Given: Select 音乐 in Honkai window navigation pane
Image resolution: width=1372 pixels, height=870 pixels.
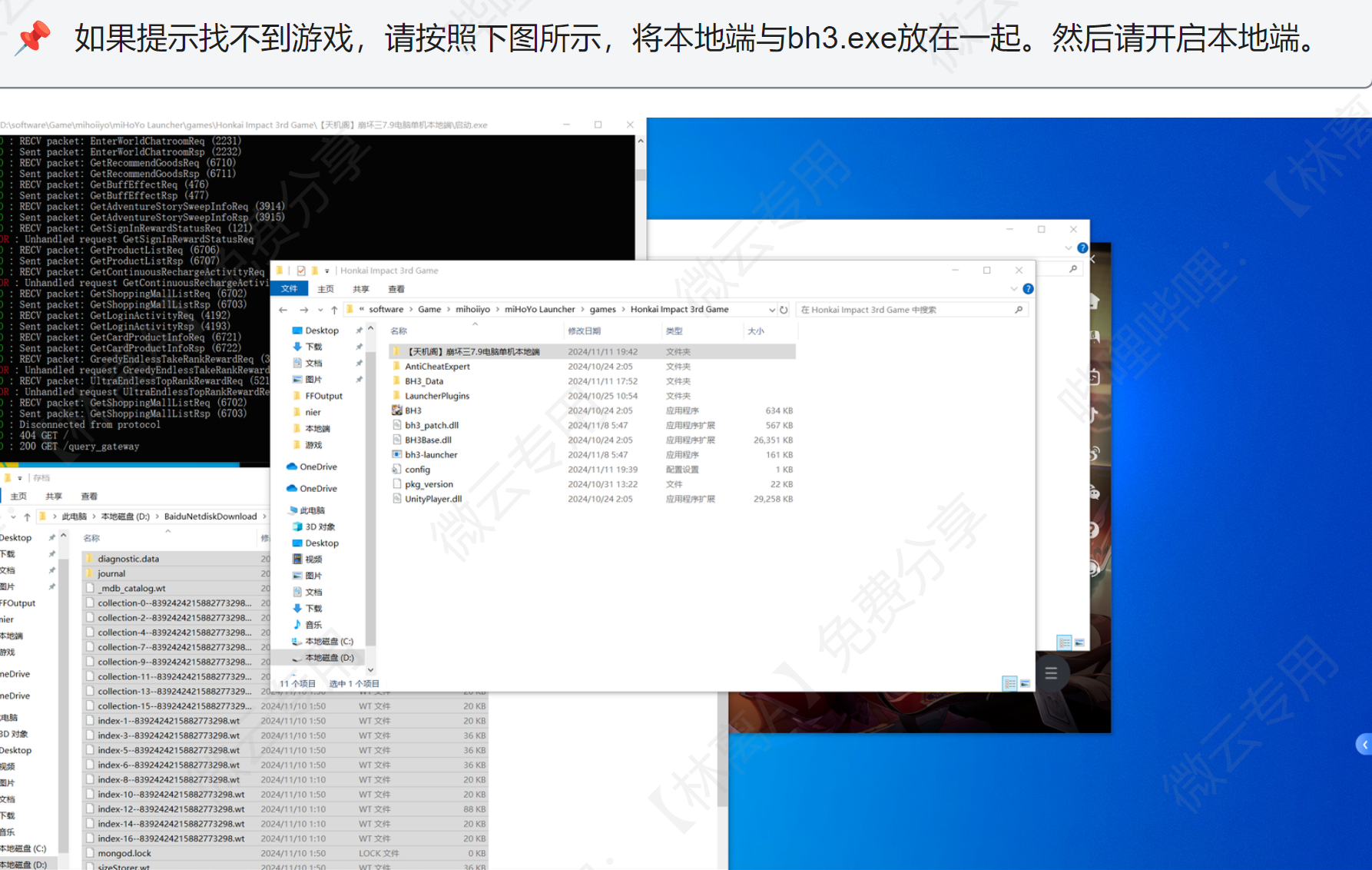Looking at the screenshot, I should [313, 625].
